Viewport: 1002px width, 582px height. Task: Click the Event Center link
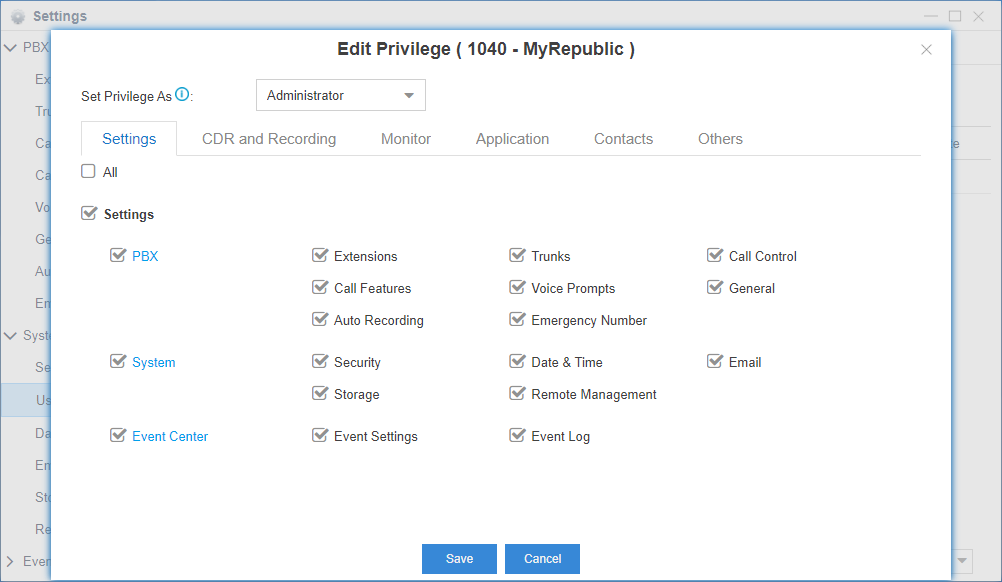point(170,436)
